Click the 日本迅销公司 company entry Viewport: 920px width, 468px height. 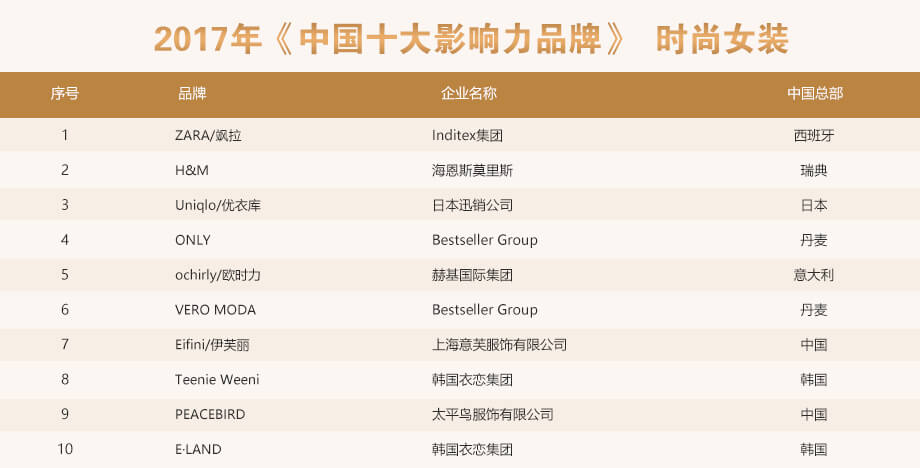472,205
